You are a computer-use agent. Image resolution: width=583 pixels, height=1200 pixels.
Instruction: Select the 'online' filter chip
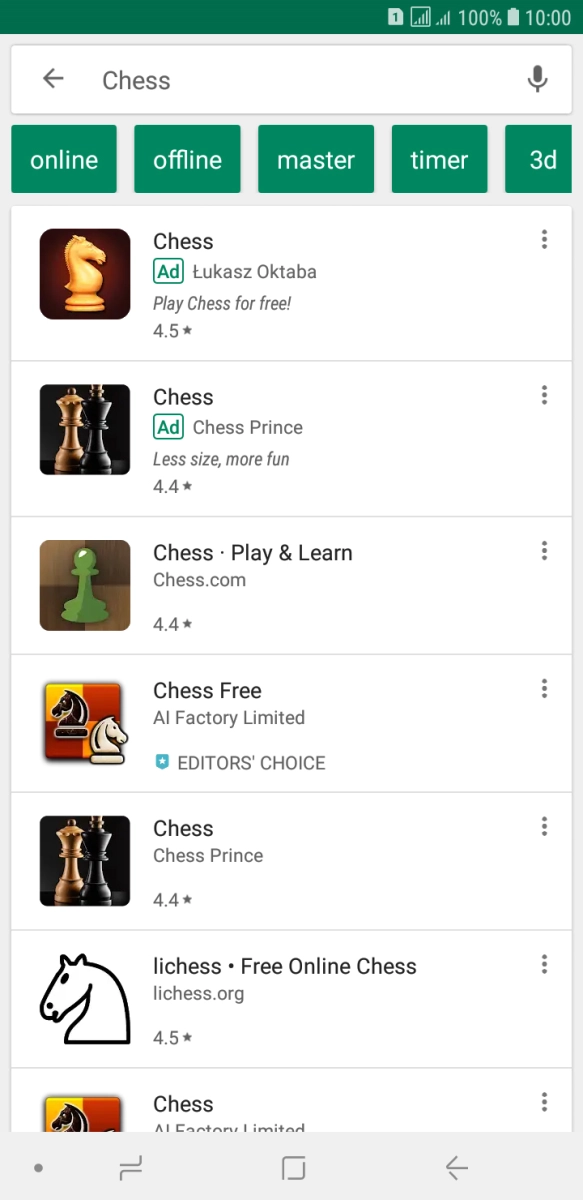coord(63,158)
